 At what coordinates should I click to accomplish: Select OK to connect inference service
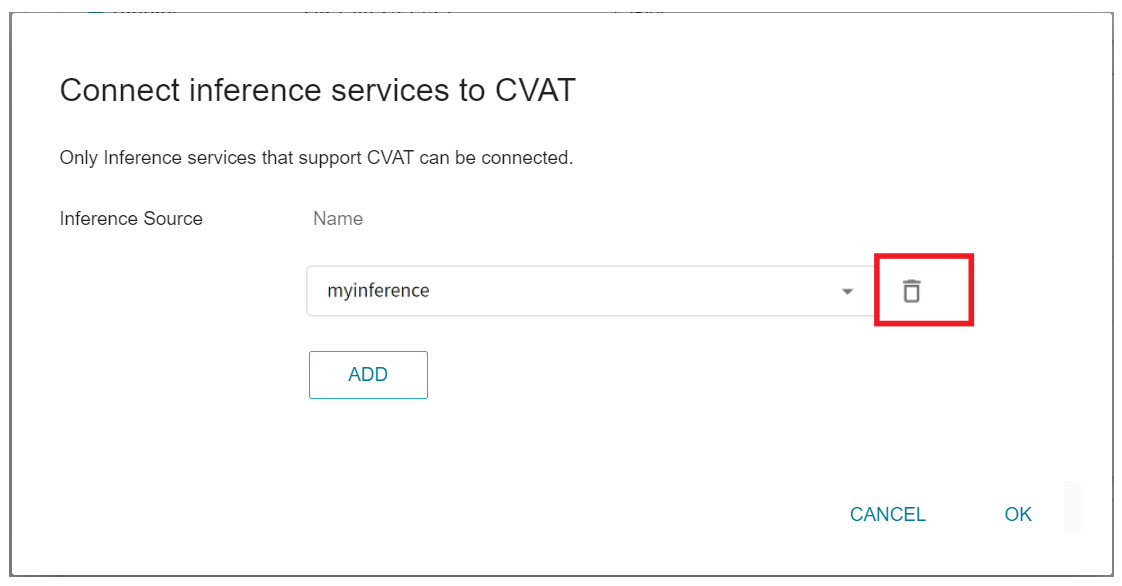(1018, 514)
